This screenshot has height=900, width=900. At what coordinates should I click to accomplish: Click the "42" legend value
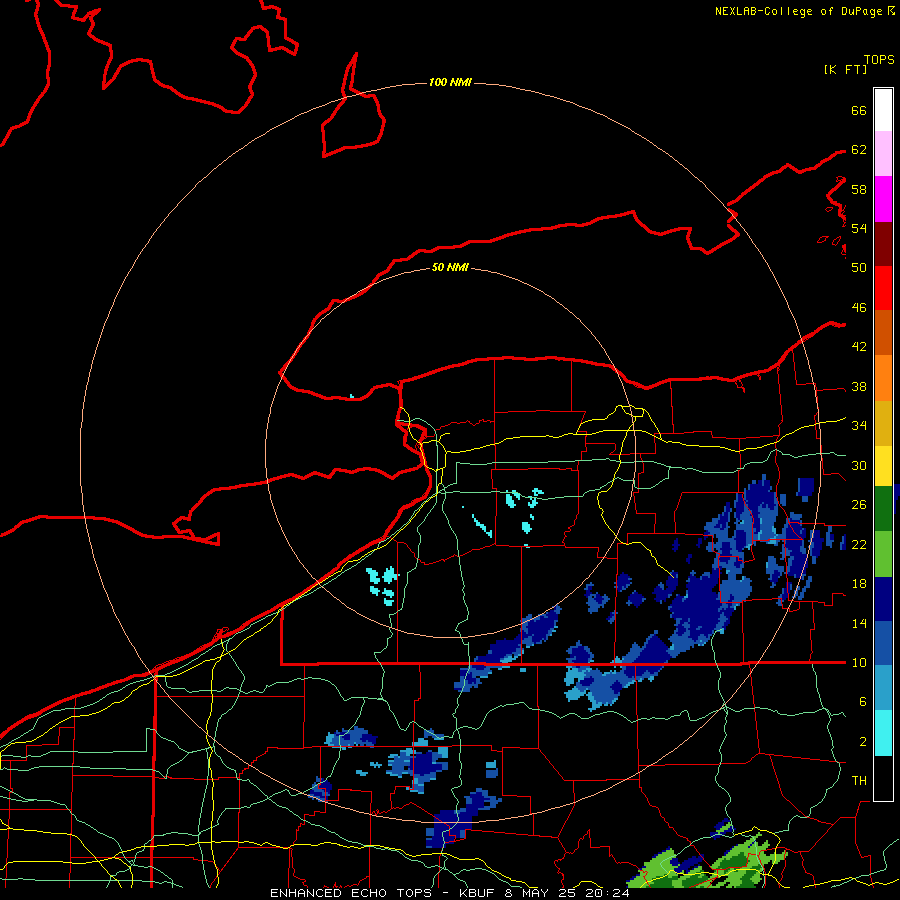coord(859,347)
